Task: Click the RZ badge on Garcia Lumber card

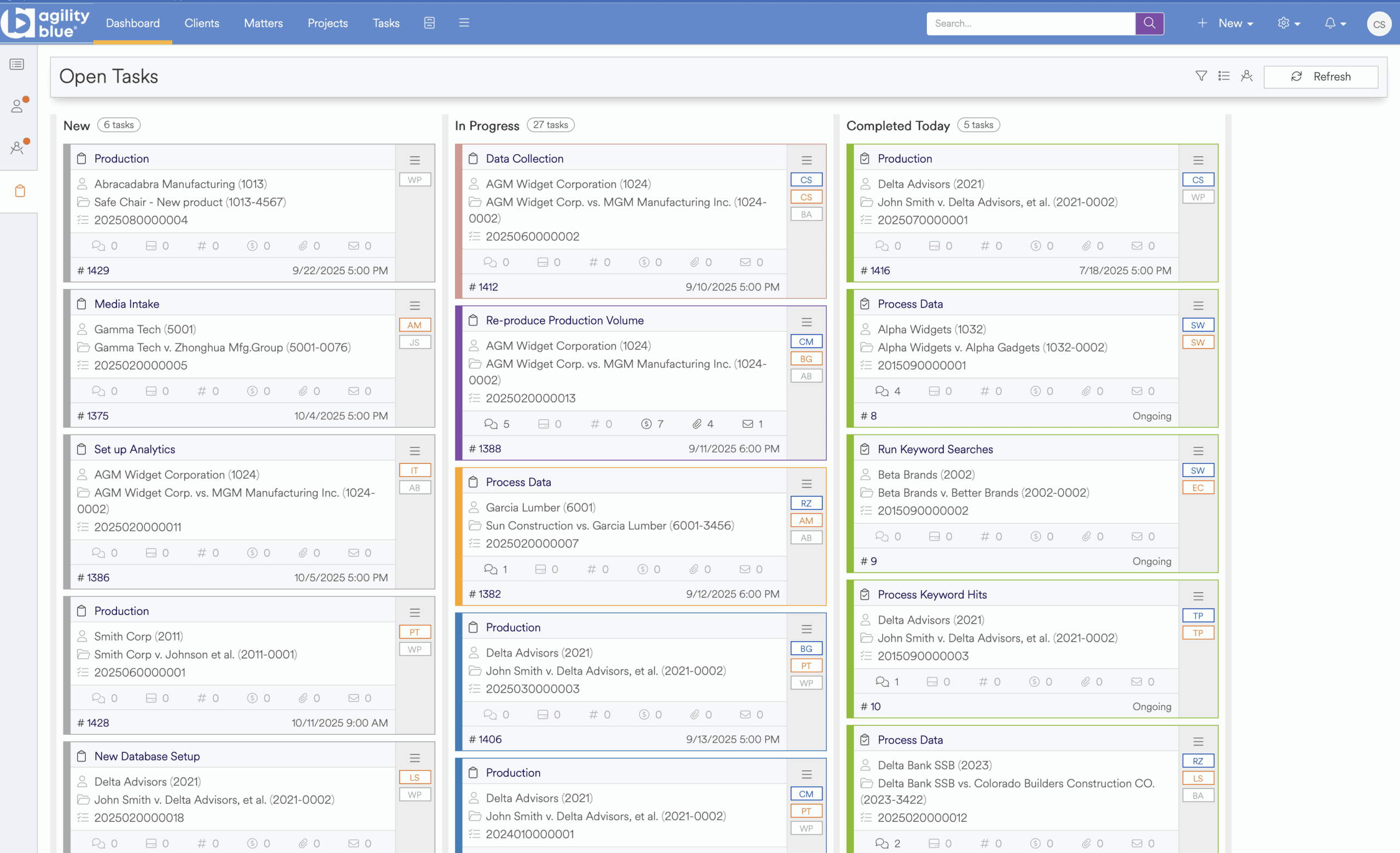Action: coord(806,503)
